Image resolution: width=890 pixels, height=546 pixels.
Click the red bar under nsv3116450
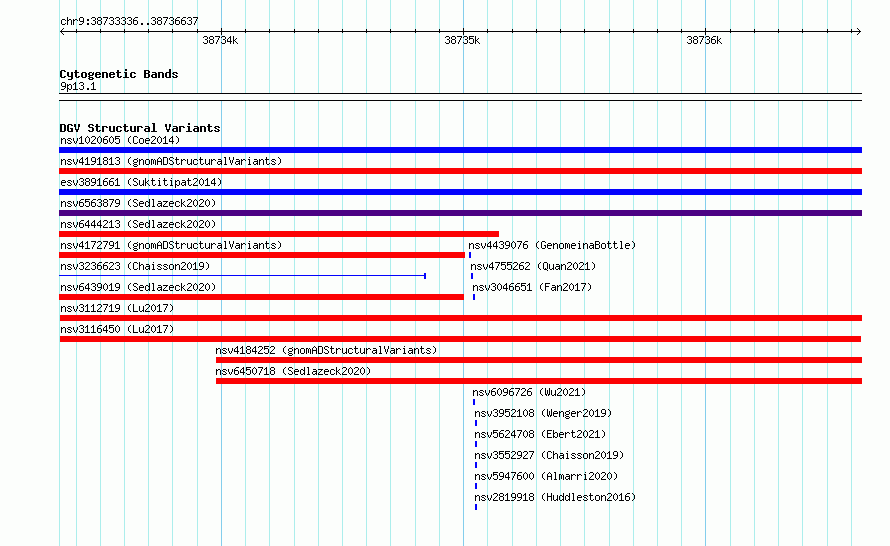tap(460, 339)
